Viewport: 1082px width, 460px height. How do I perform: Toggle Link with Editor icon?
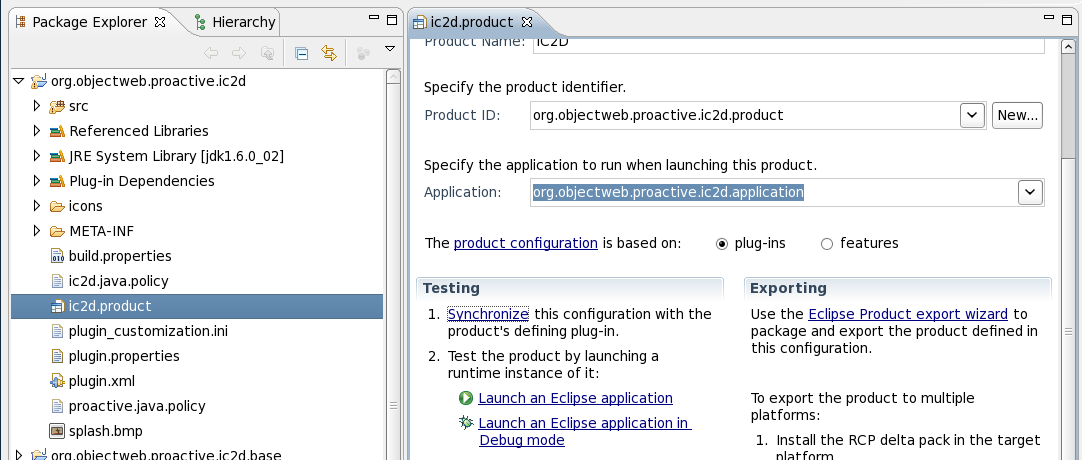point(328,54)
